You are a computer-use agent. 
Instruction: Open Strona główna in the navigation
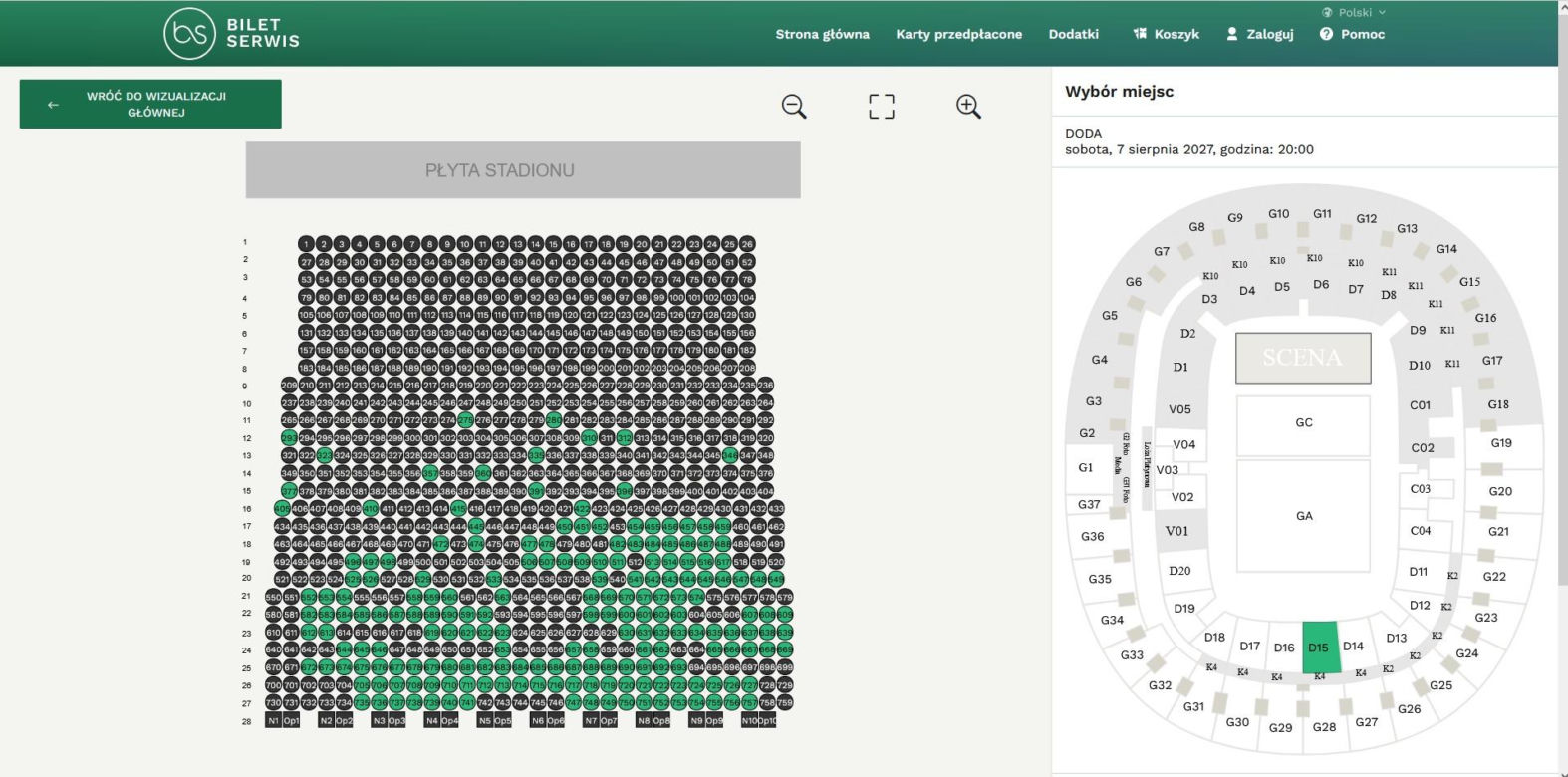tap(822, 34)
